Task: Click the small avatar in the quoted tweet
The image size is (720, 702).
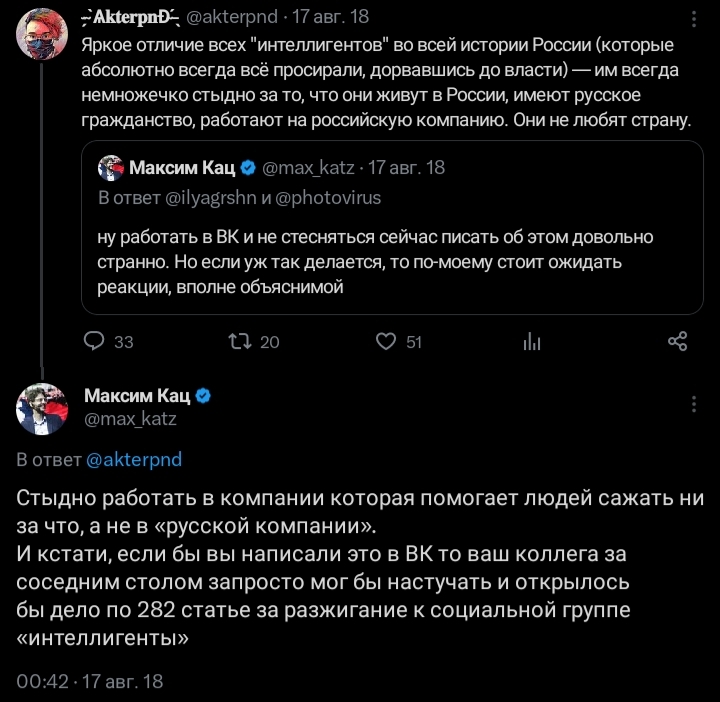Action: coord(110,167)
